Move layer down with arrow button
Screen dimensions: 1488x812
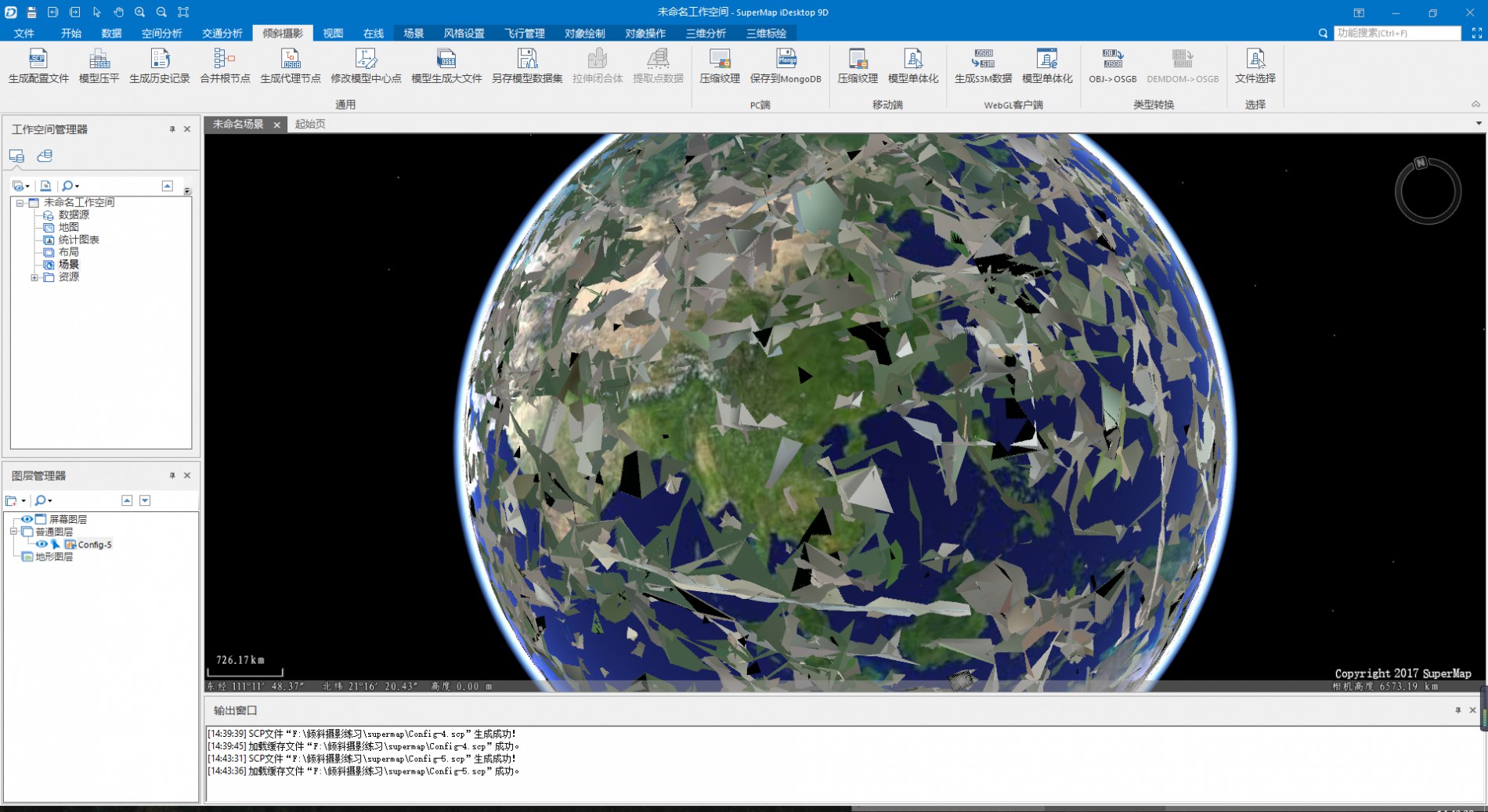click(x=145, y=500)
